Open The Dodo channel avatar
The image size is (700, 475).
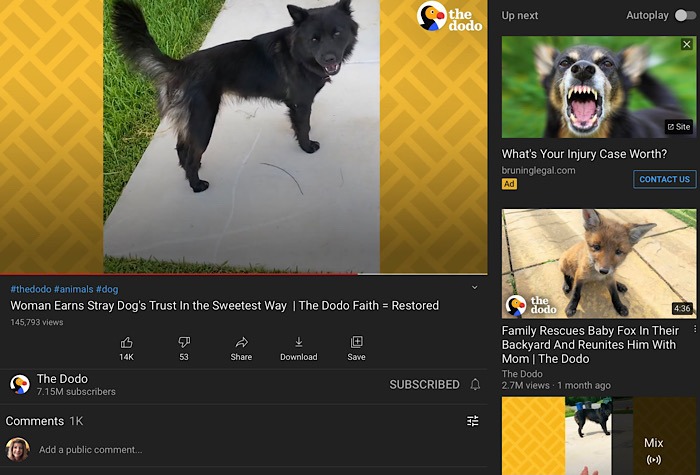pos(19,385)
